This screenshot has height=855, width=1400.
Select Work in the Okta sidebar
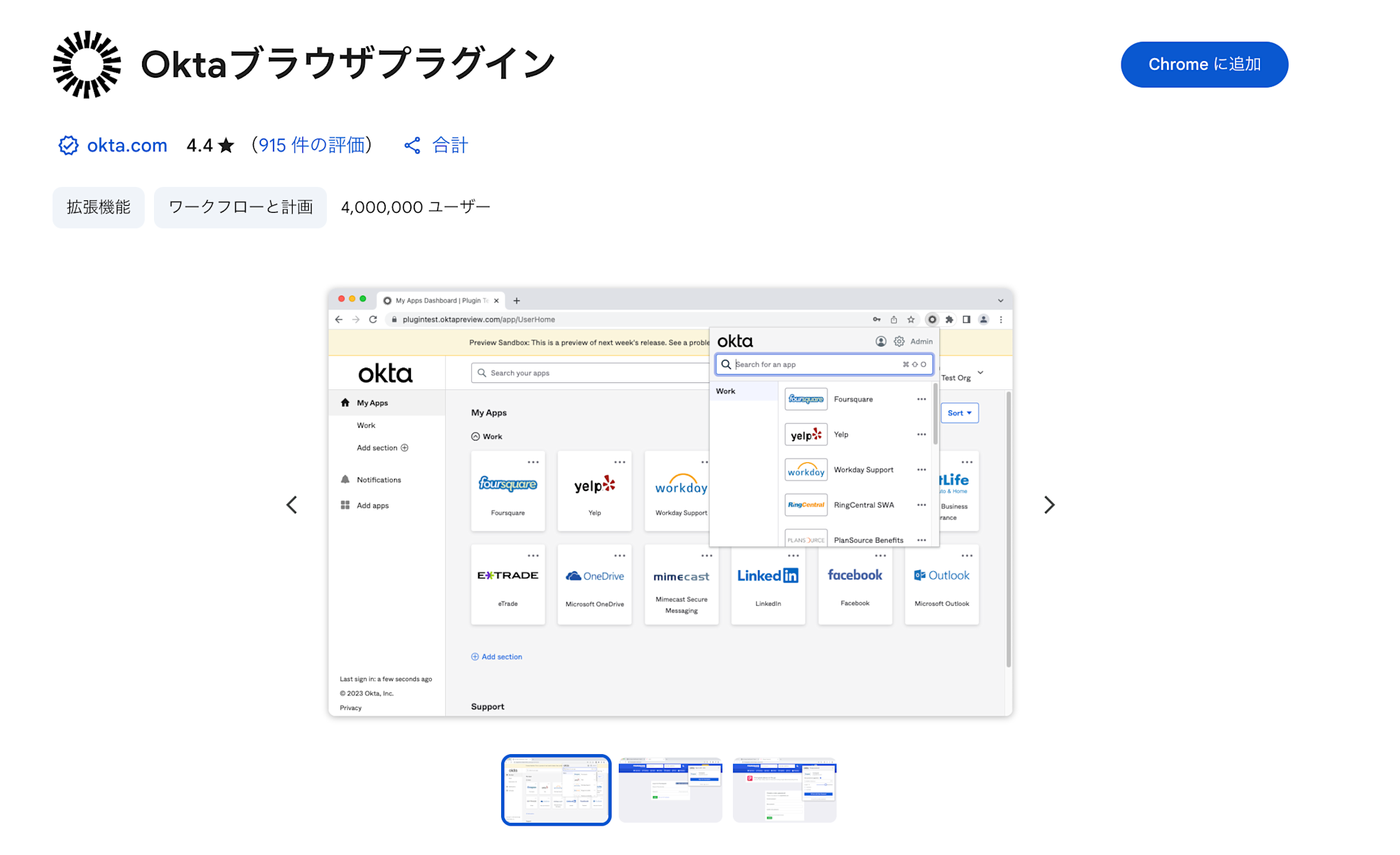click(x=366, y=425)
